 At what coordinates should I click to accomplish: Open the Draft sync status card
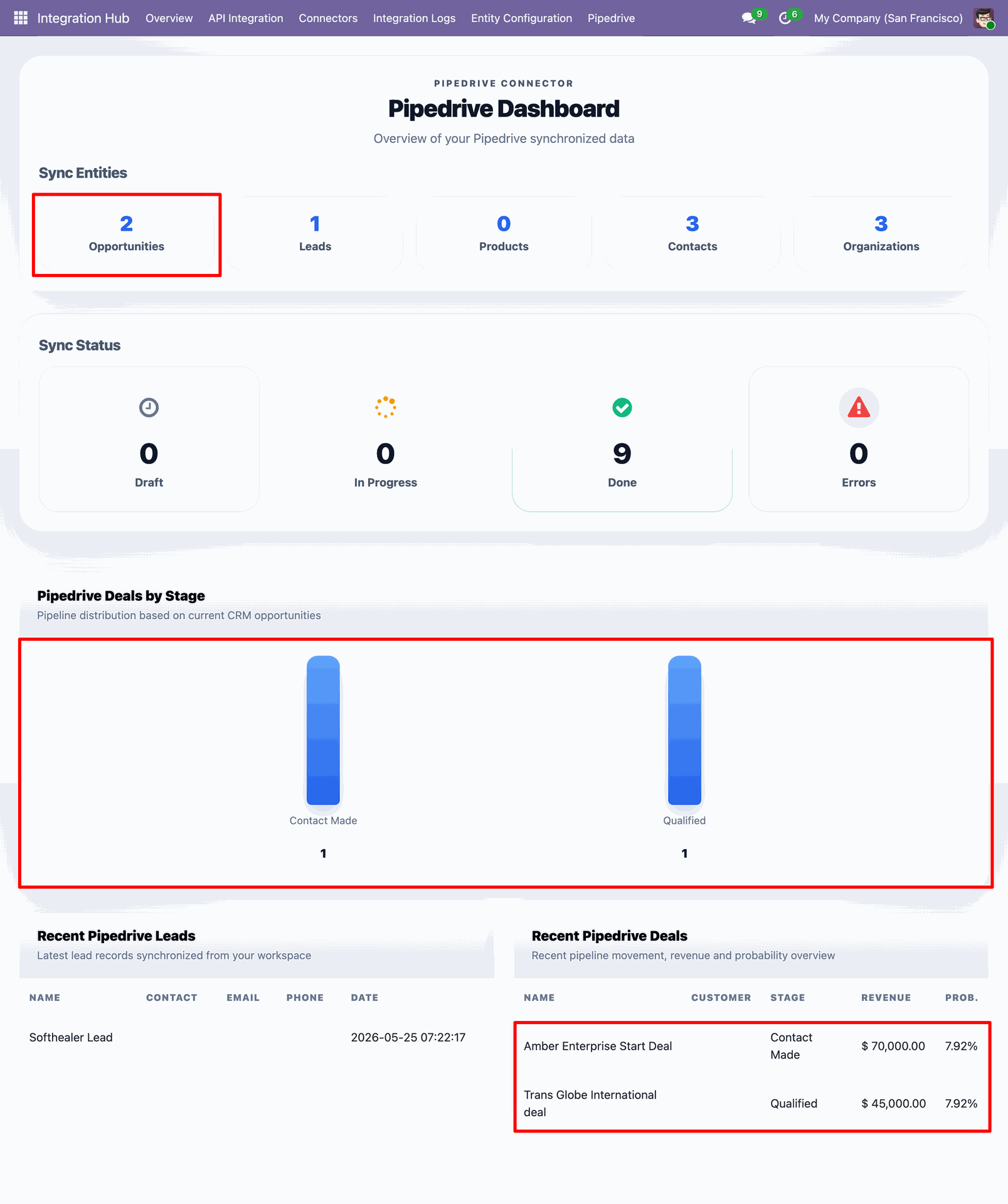point(149,439)
